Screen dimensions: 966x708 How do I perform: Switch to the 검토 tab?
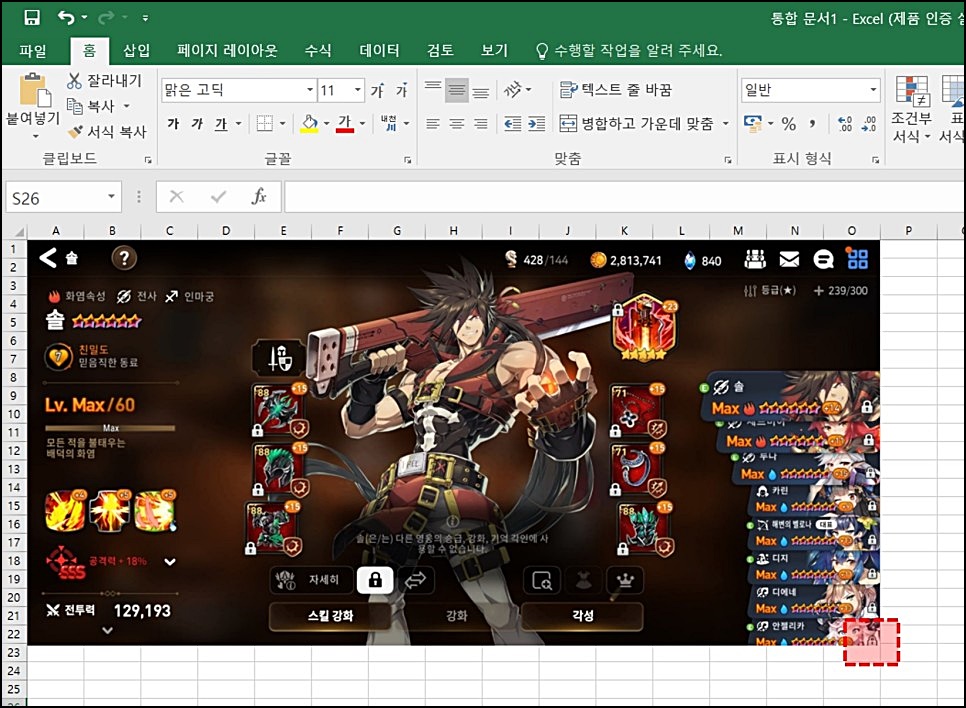(x=440, y=51)
